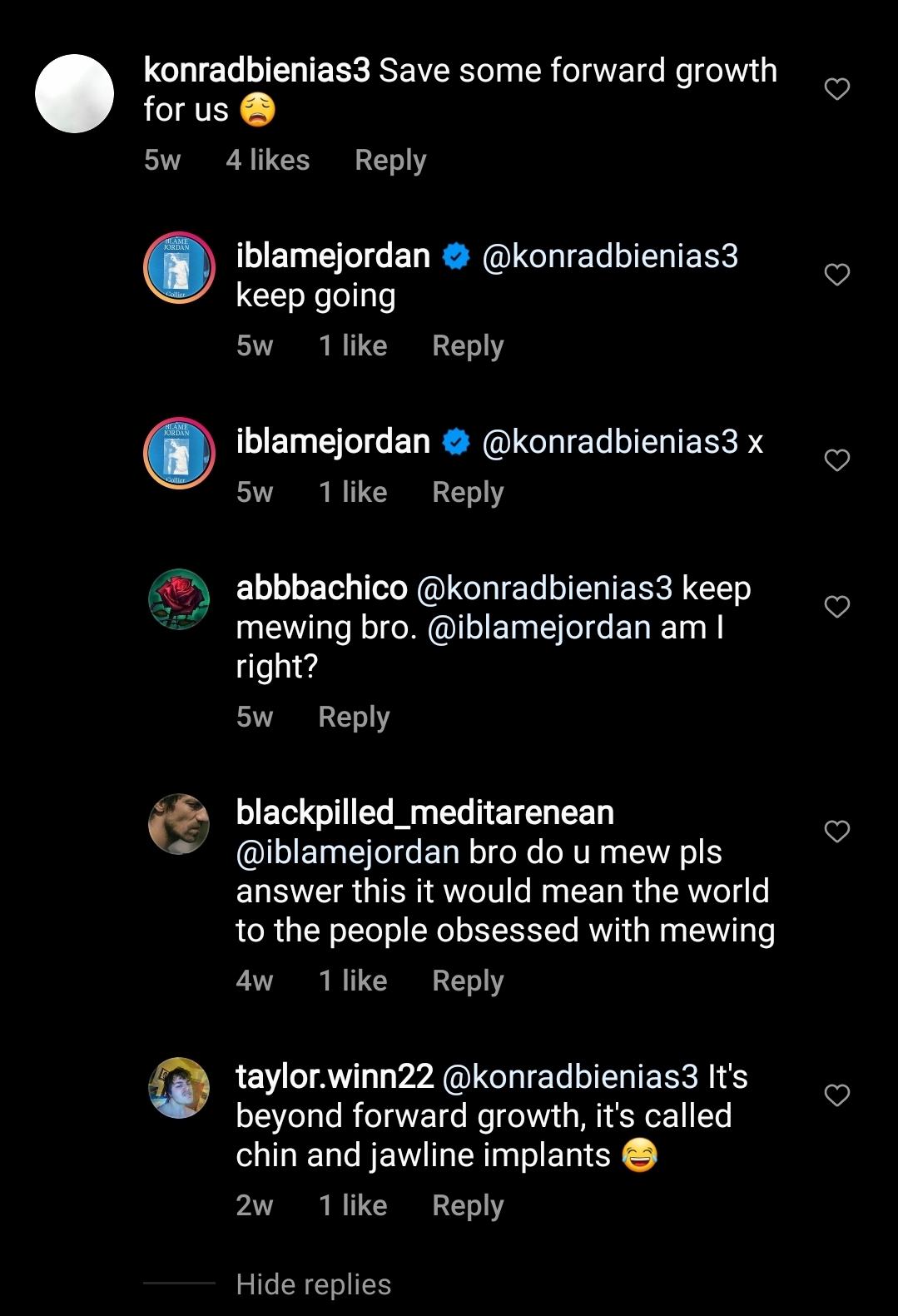This screenshot has height=1316, width=898.
Task: Like abbbachico's mewing comment
Action: click(836, 607)
